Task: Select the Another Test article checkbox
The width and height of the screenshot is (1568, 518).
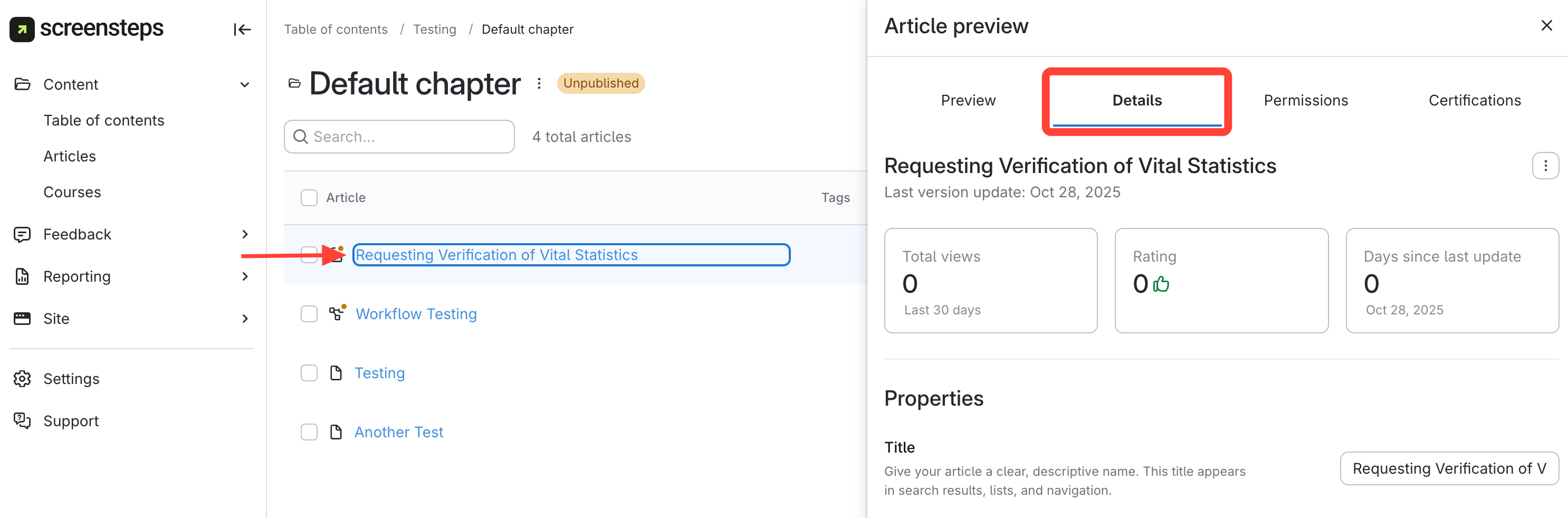Action: click(309, 432)
